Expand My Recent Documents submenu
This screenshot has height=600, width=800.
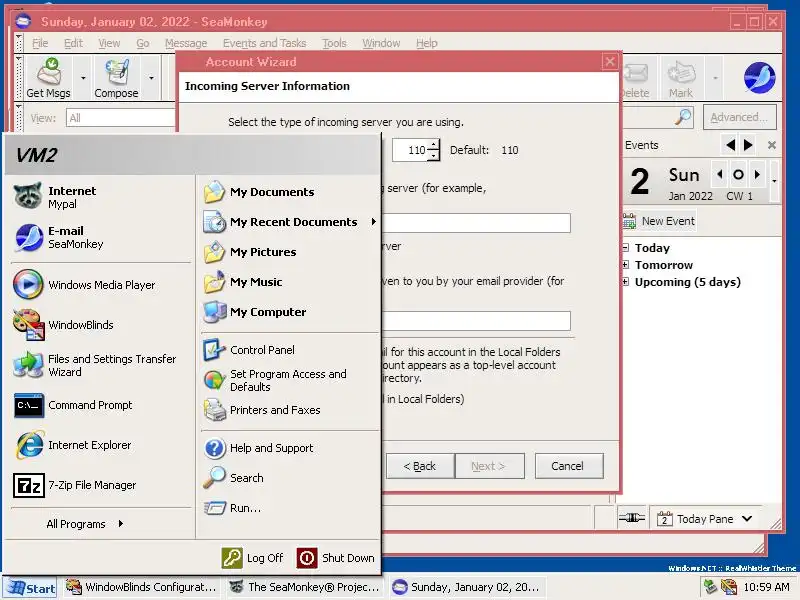289,222
